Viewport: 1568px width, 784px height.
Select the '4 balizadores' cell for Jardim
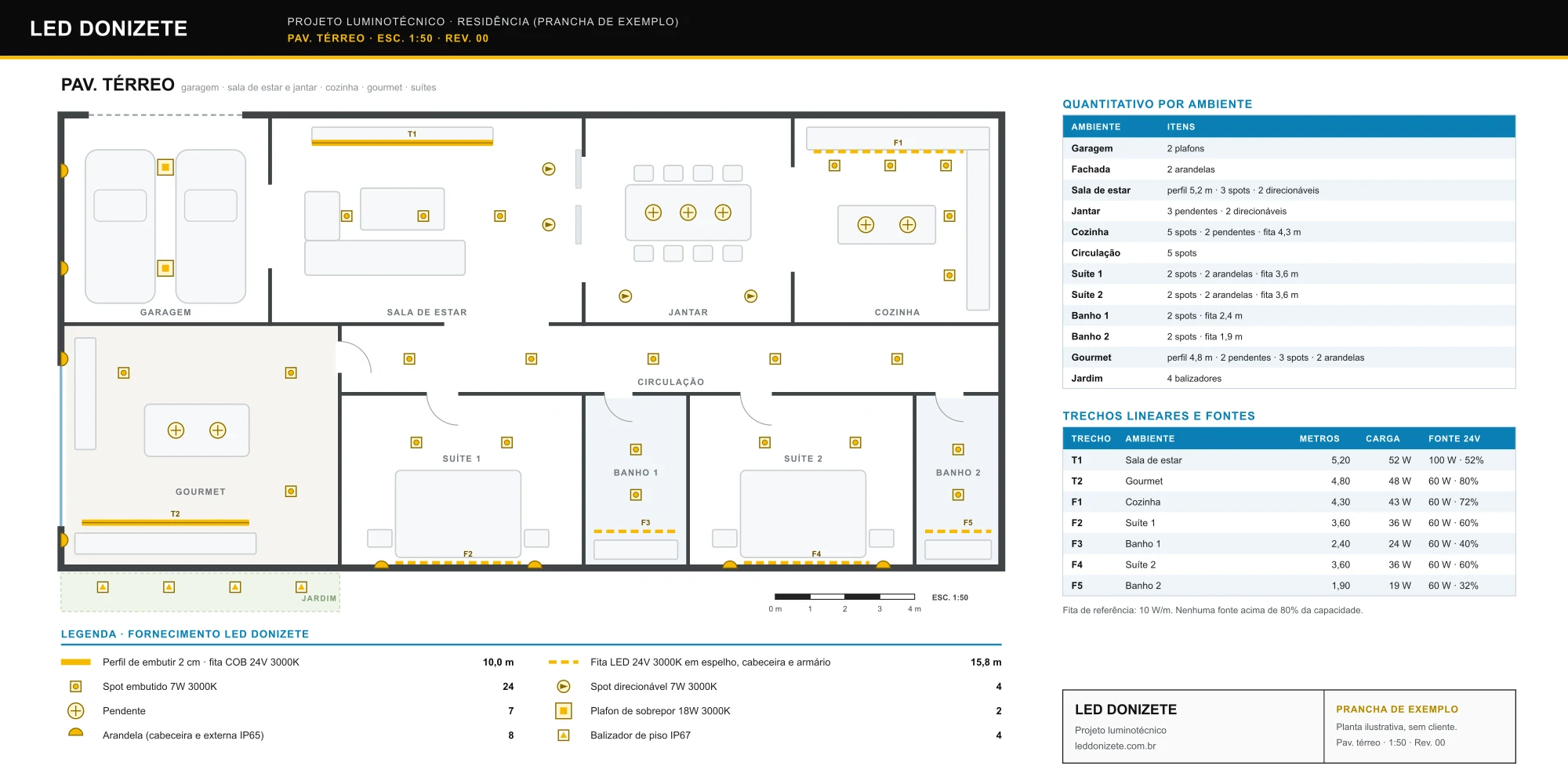1194,379
